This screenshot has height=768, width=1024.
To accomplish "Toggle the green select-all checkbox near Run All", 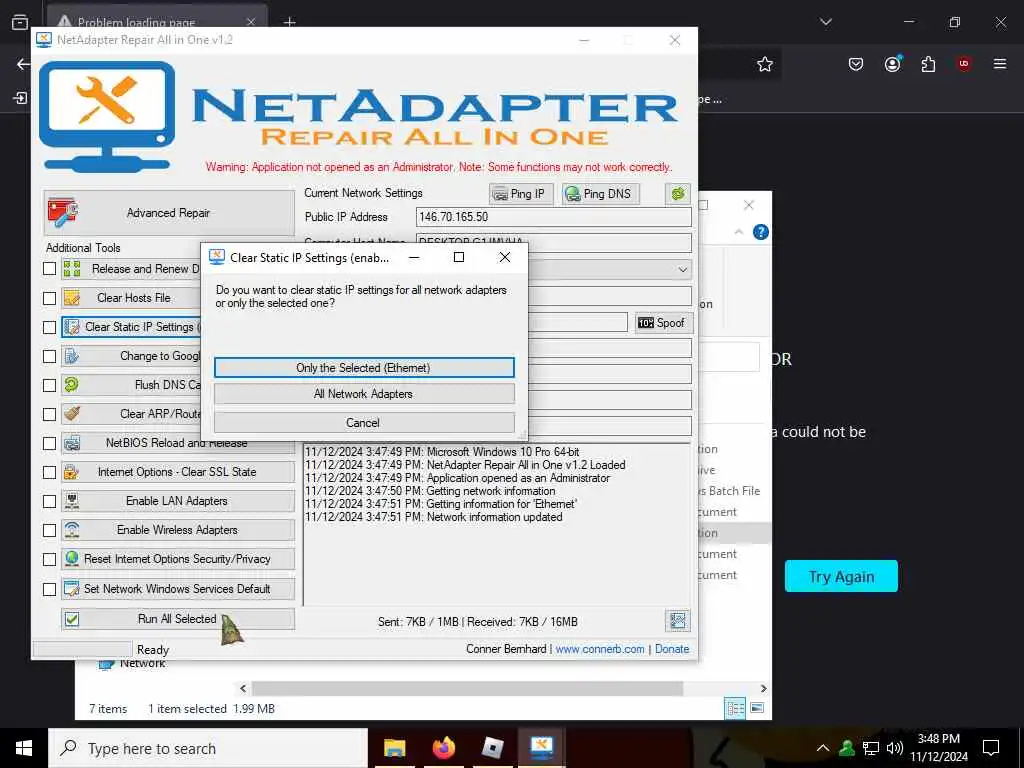I will pos(72,619).
